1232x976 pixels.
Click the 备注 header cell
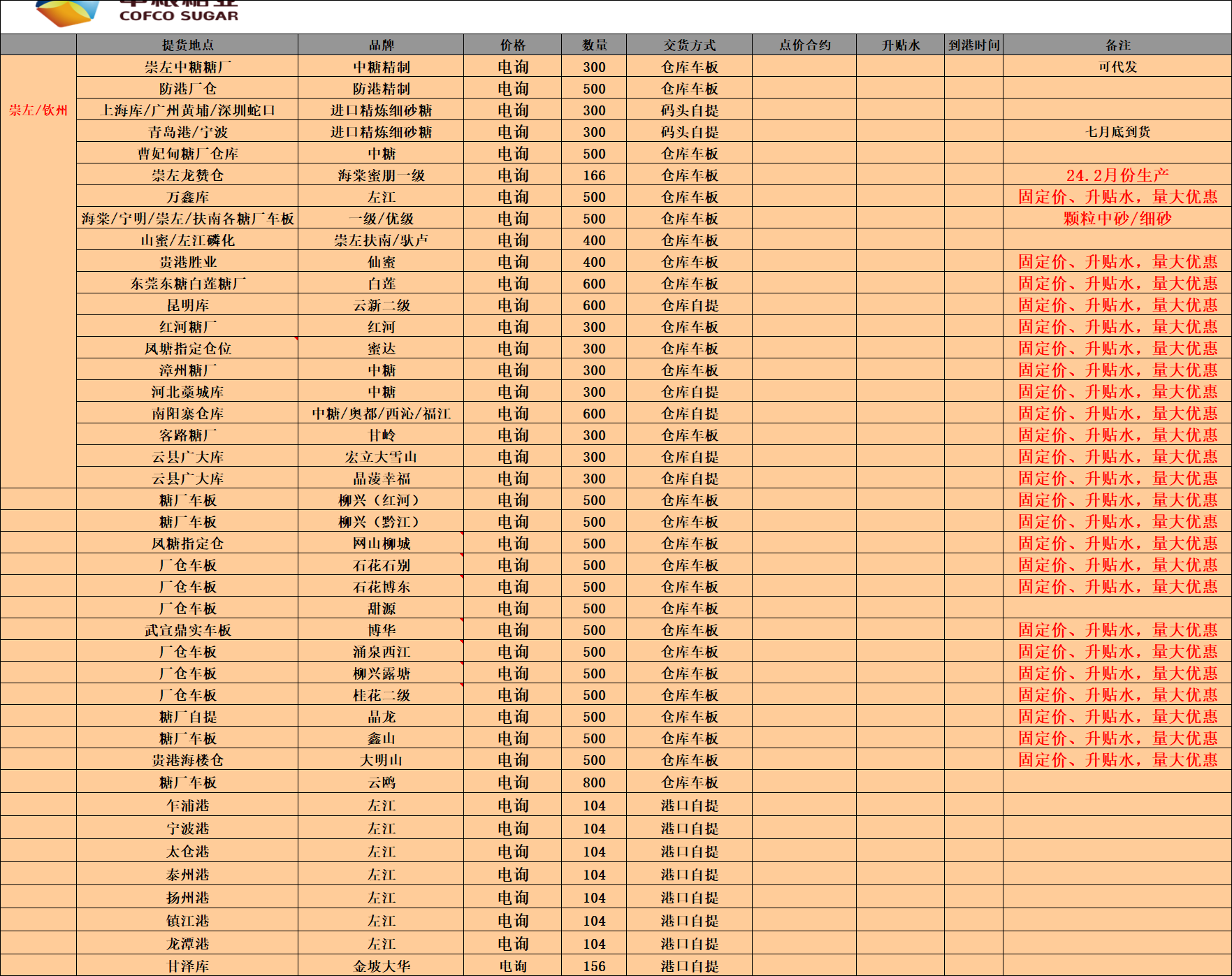click(x=1117, y=45)
